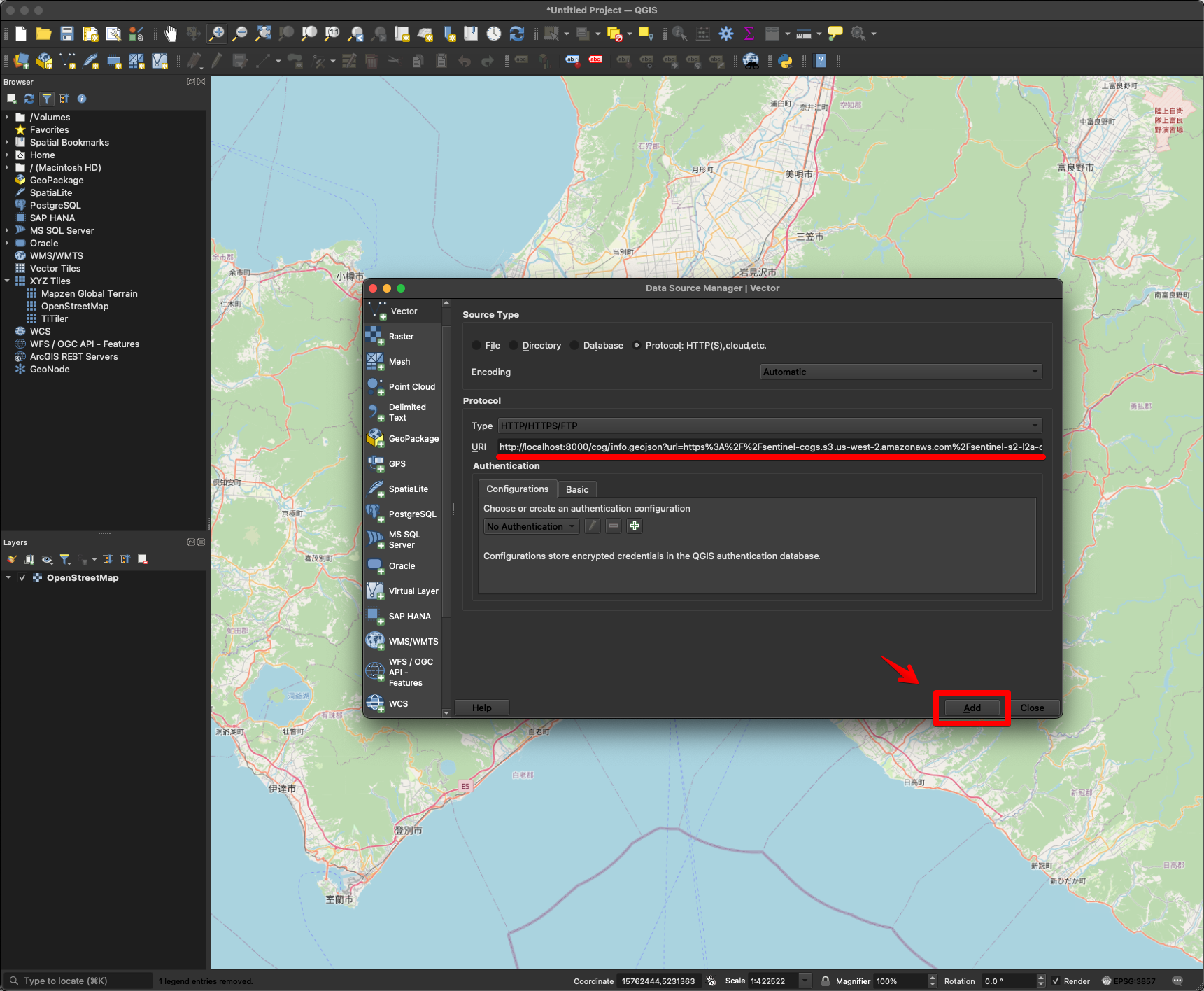Select the Protocol HTTP(S) cloud radio button
1204x991 pixels.
click(637, 345)
